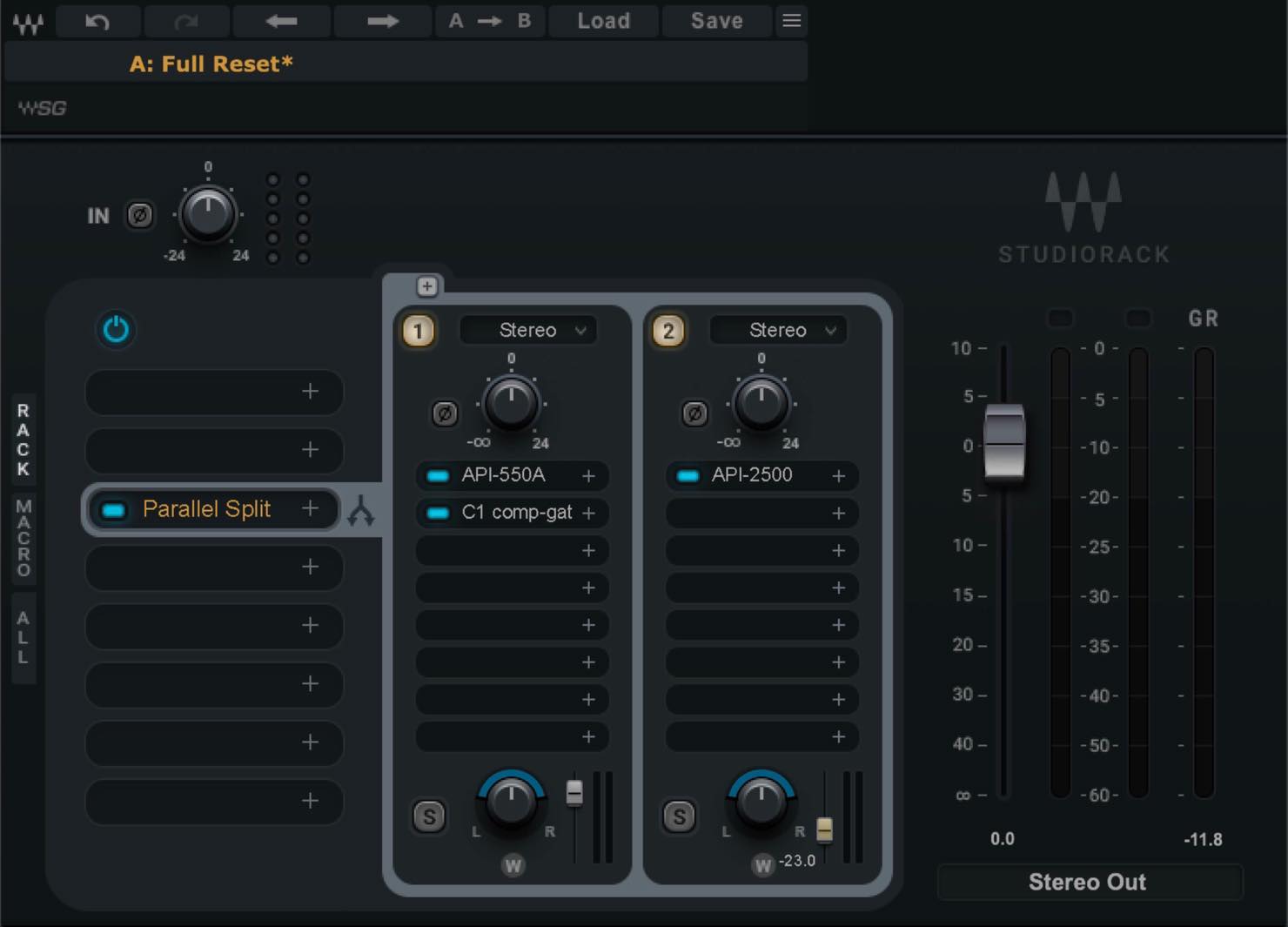Click the Waves logo in the toolbar
Viewport: 1288px width, 927px height.
pos(28,22)
